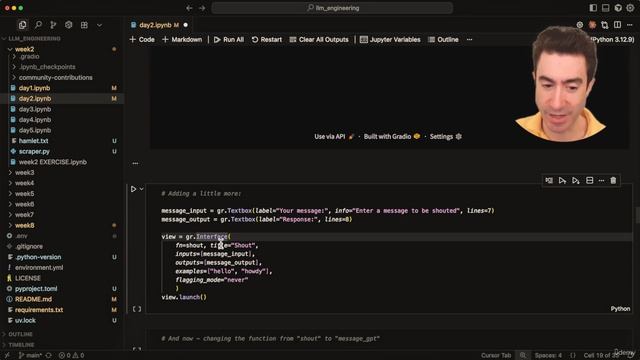Expand the .ipynb_checkpoints folder

pyautogui.click(x=47, y=67)
